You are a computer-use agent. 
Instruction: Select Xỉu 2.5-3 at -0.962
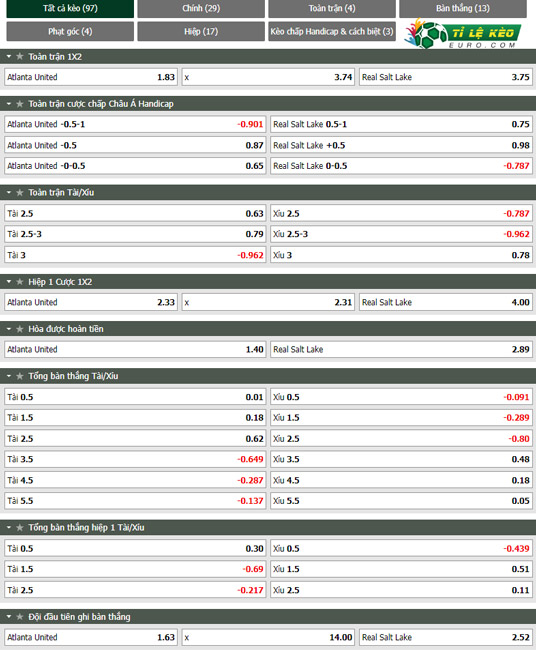pyautogui.click(x=401, y=234)
